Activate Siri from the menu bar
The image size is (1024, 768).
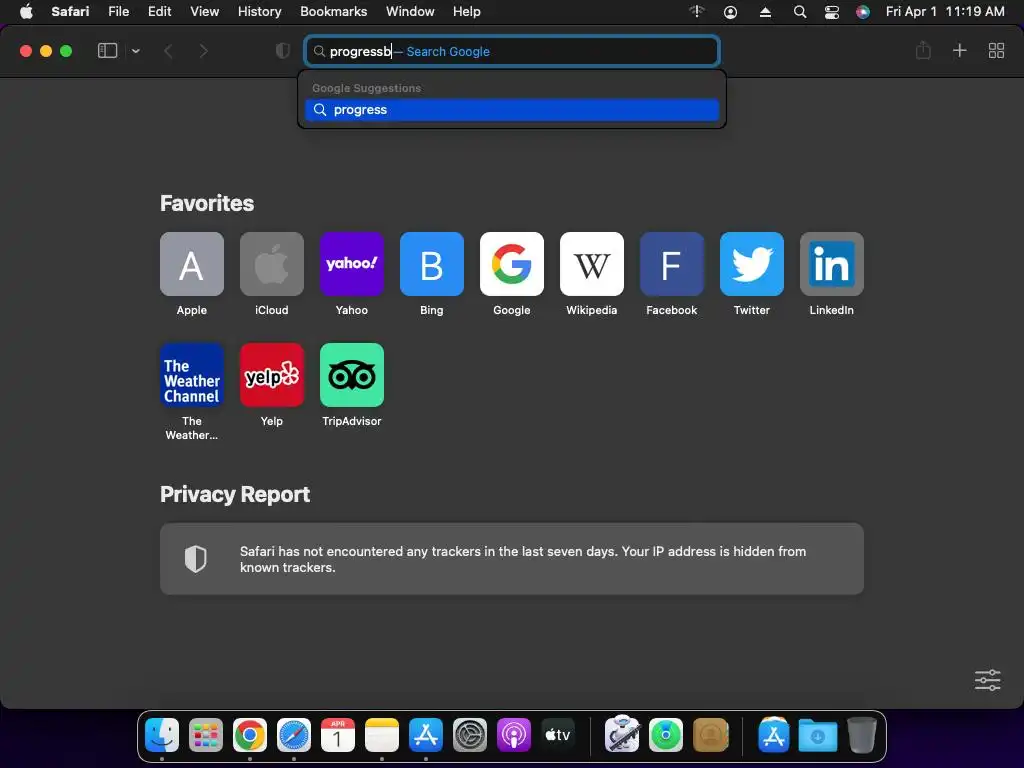coord(863,12)
